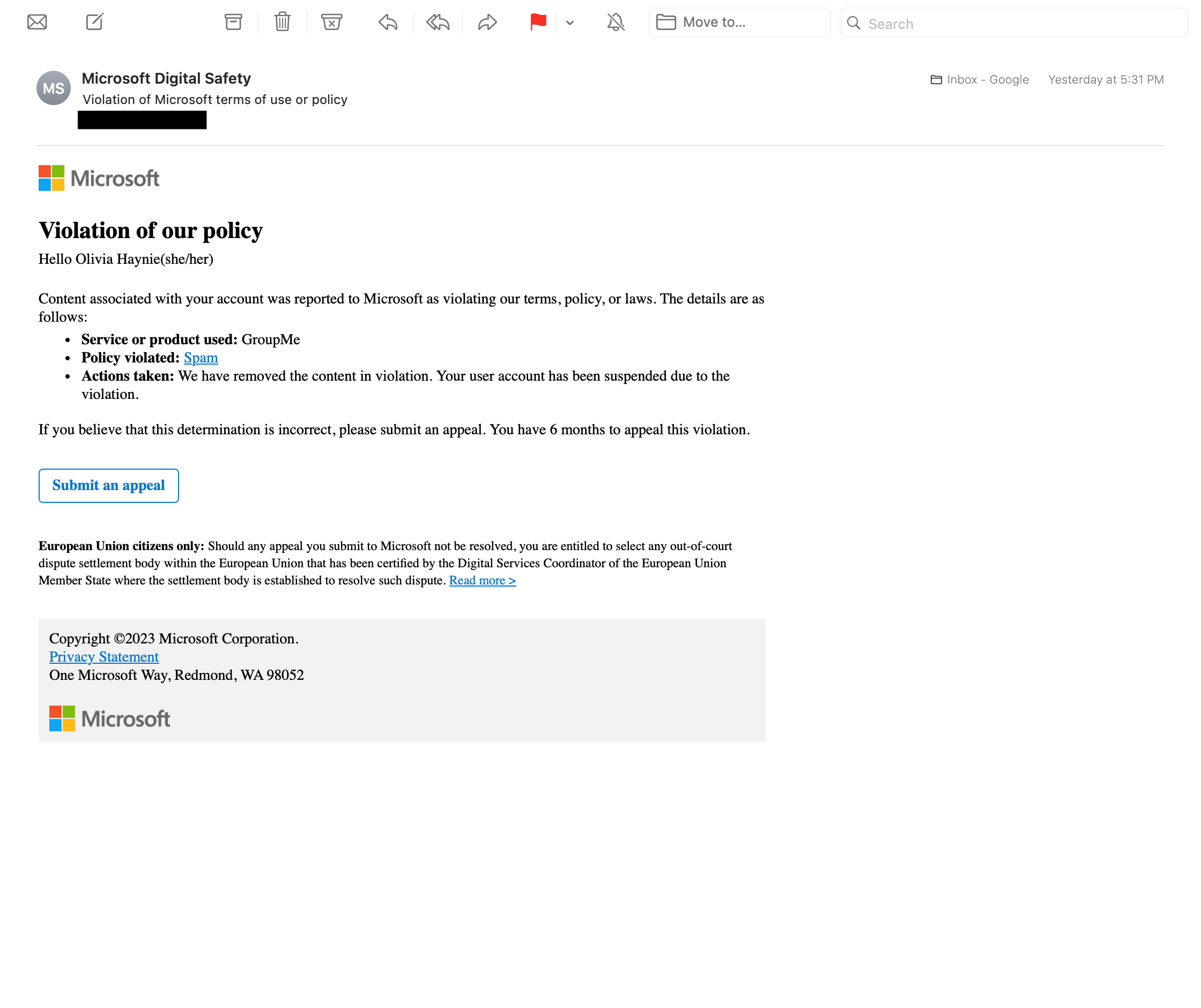Click the Get Mail envelope icon
This screenshot has height=1008, width=1201.
pos(37,23)
